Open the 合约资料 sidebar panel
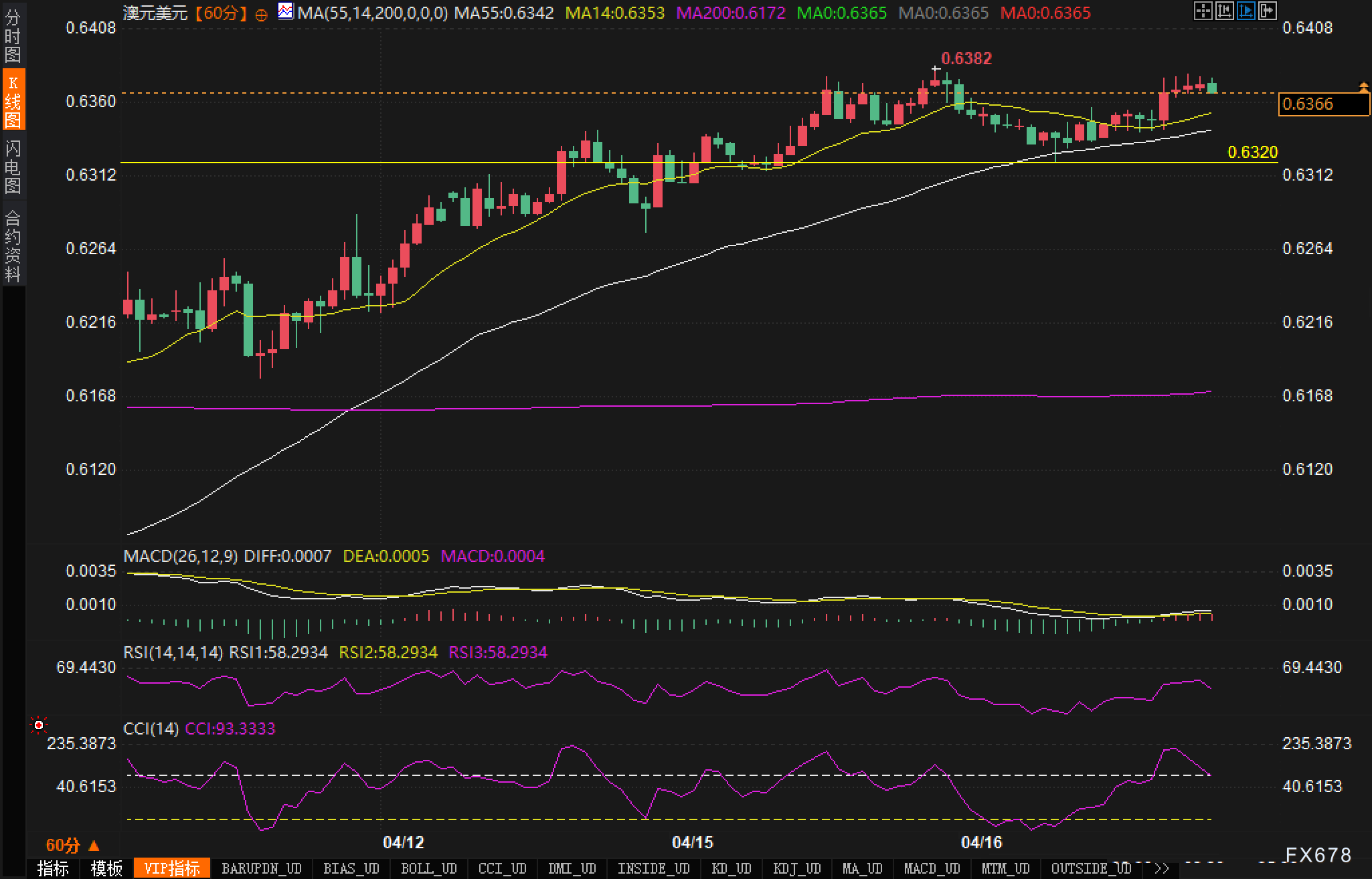 tap(13, 245)
